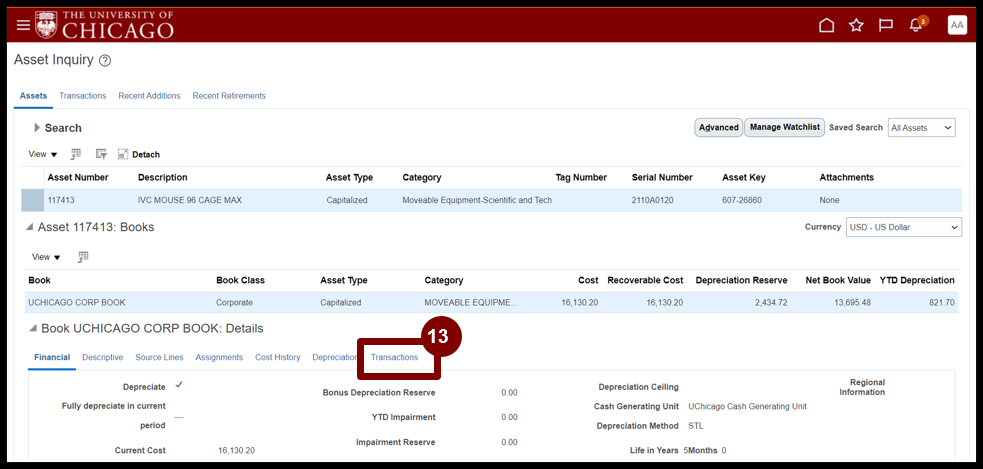Image resolution: width=983 pixels, height=469 pixels.
Task: Click the University of Chicago logo
Action: point(104,24)
